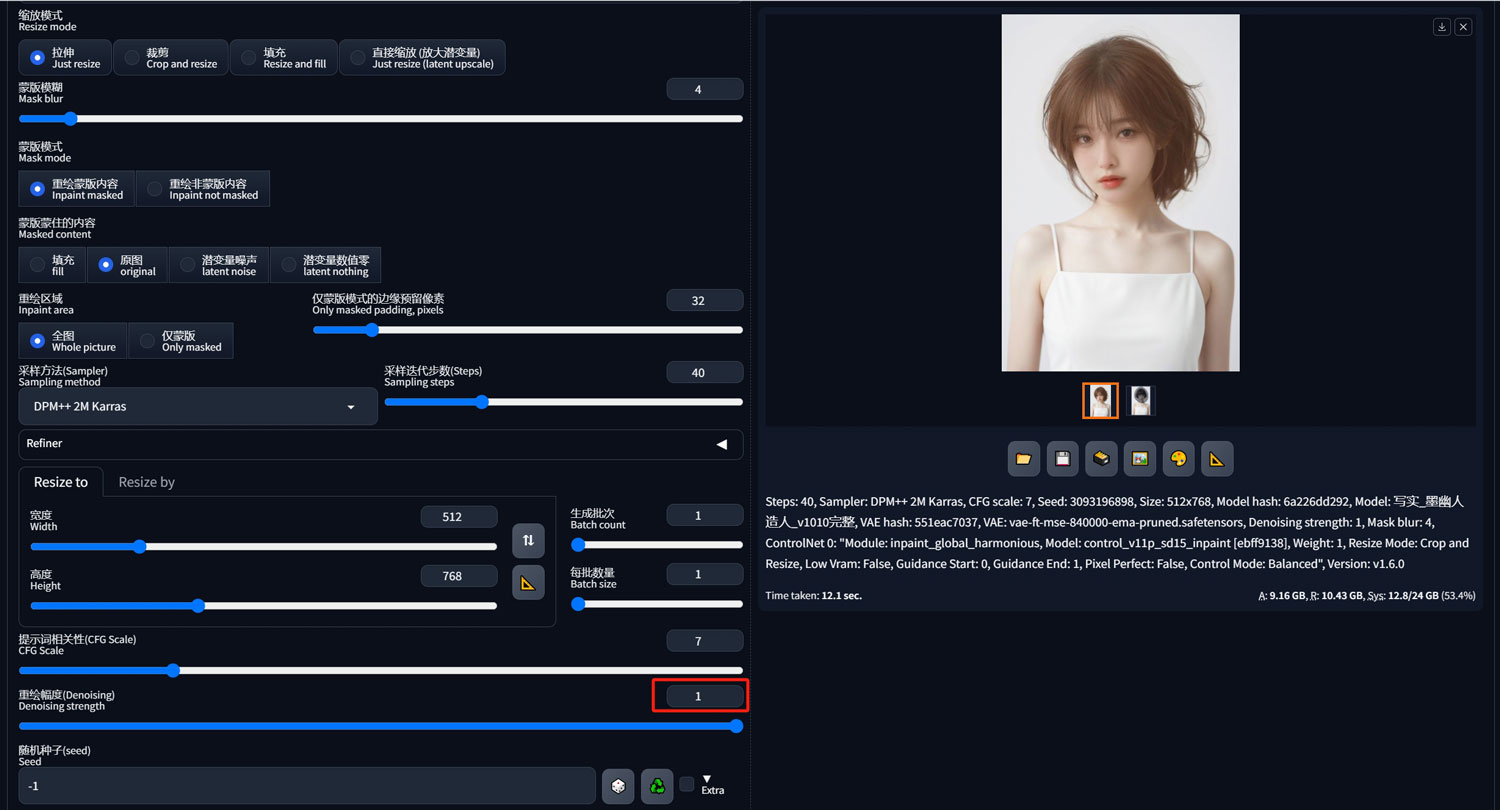
Task: Send image to img2img picture icon
Action: click(x=1139, y=458)
